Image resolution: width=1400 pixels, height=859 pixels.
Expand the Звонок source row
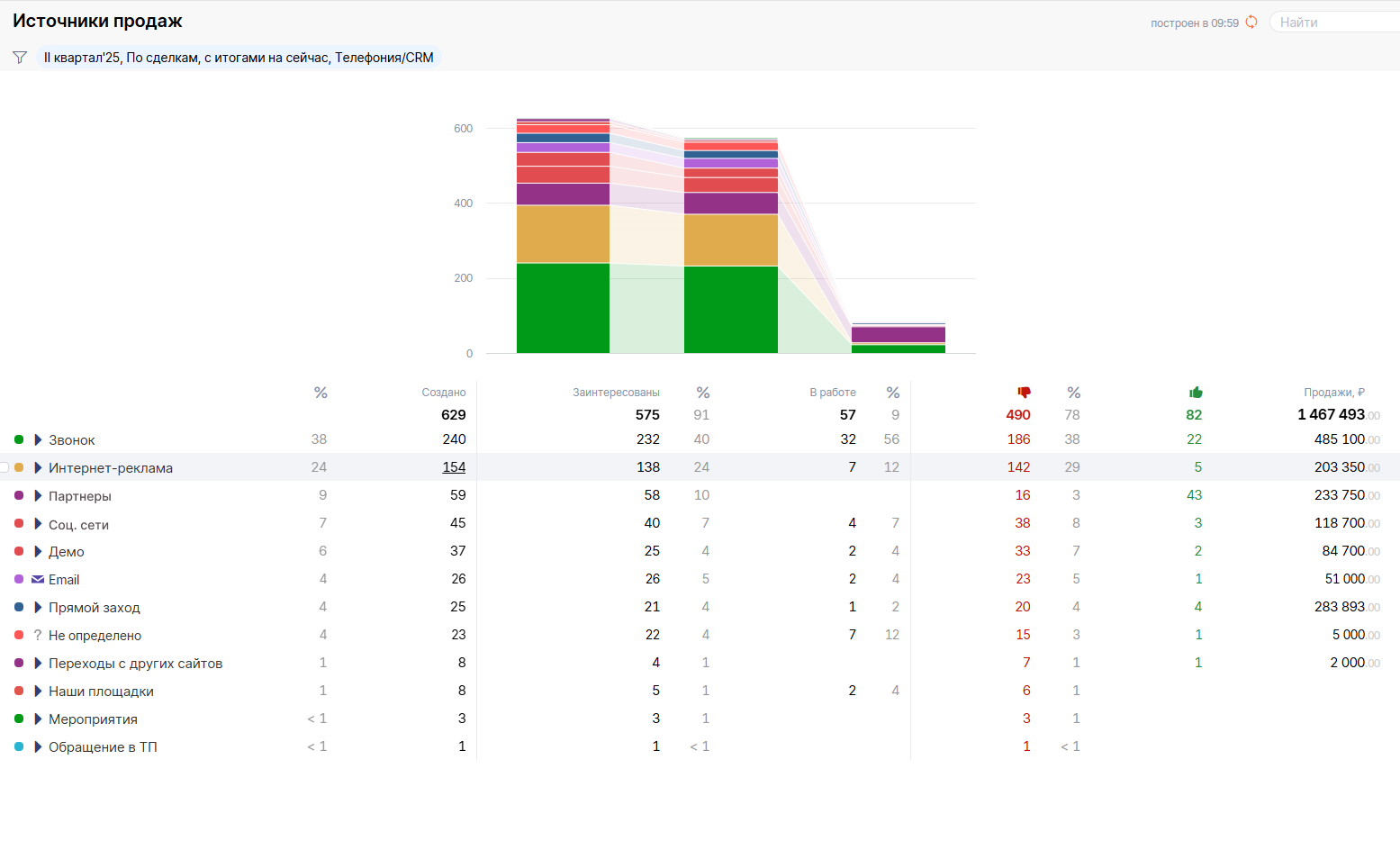(38, 439)
